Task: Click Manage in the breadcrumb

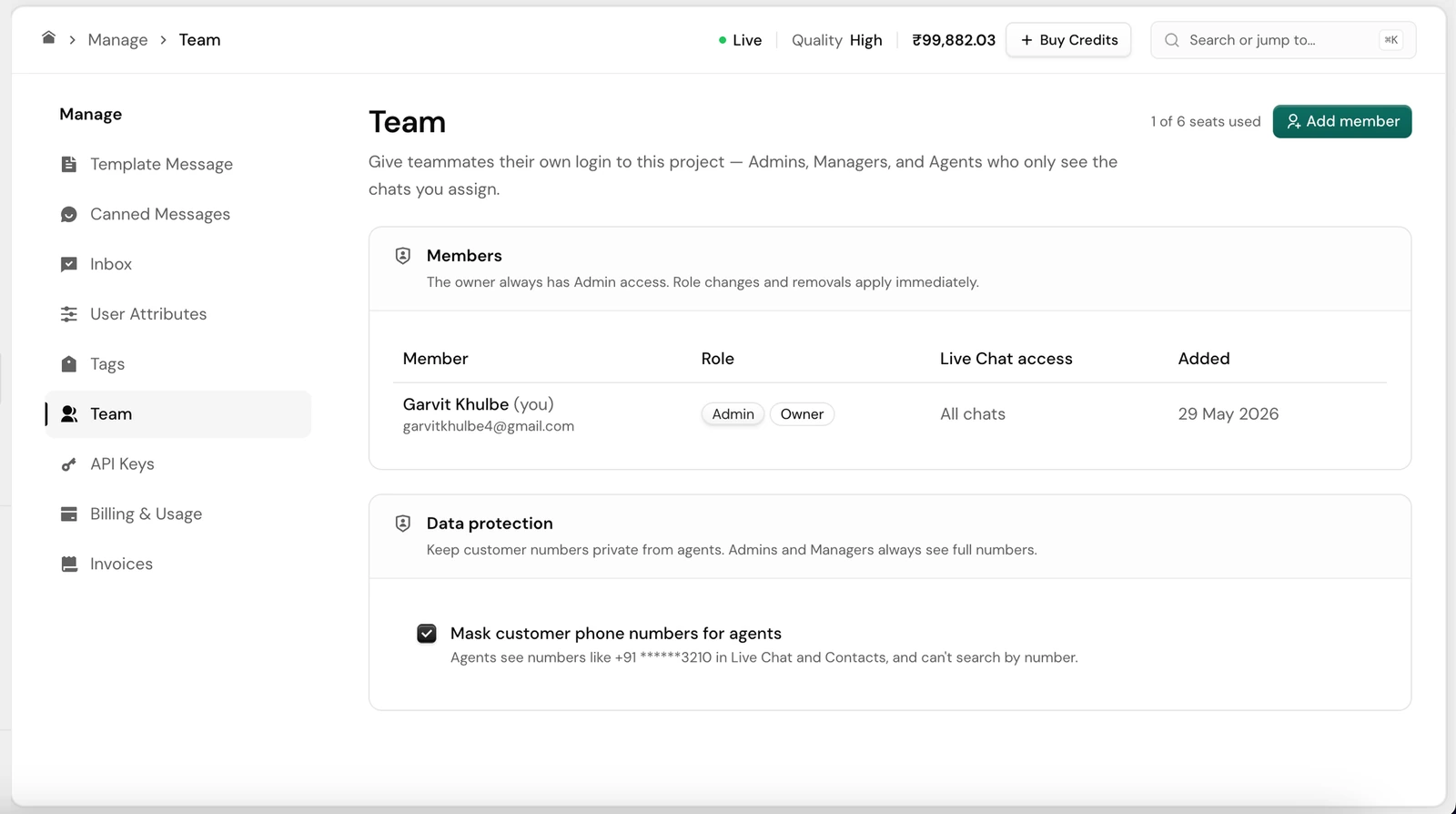Action: (117, 40)
